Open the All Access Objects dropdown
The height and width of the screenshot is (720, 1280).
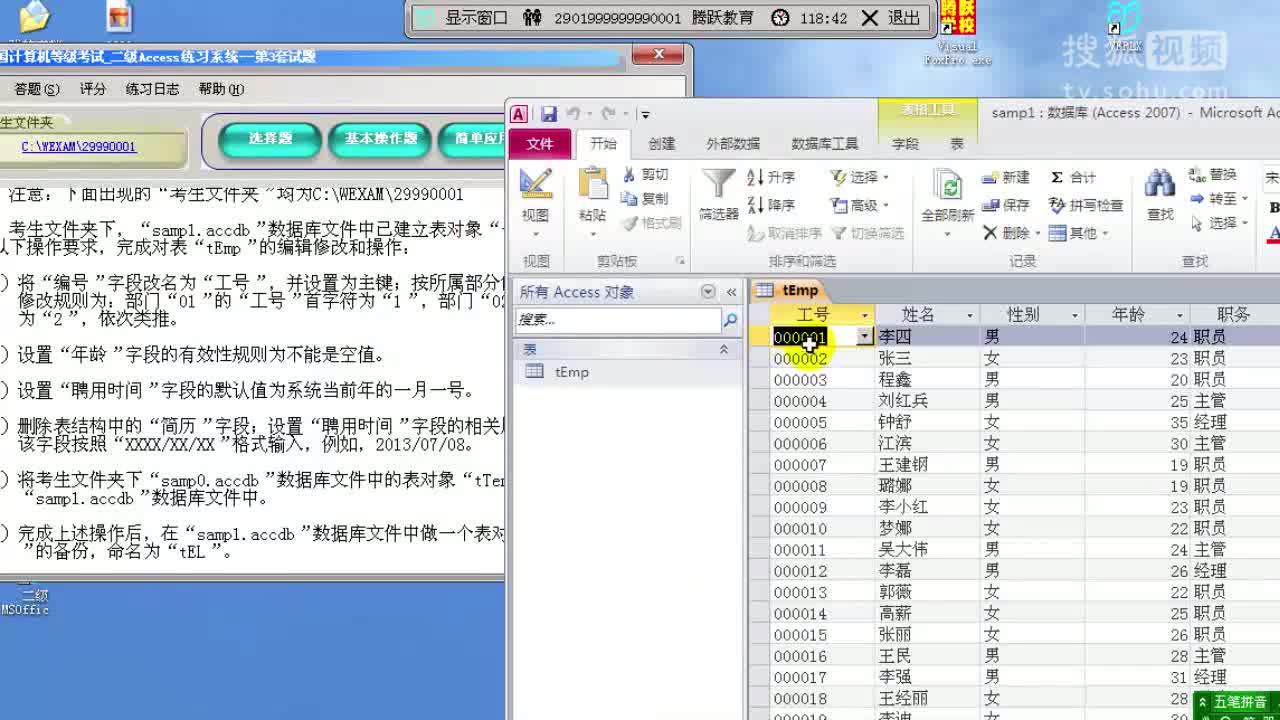[707, 291]
